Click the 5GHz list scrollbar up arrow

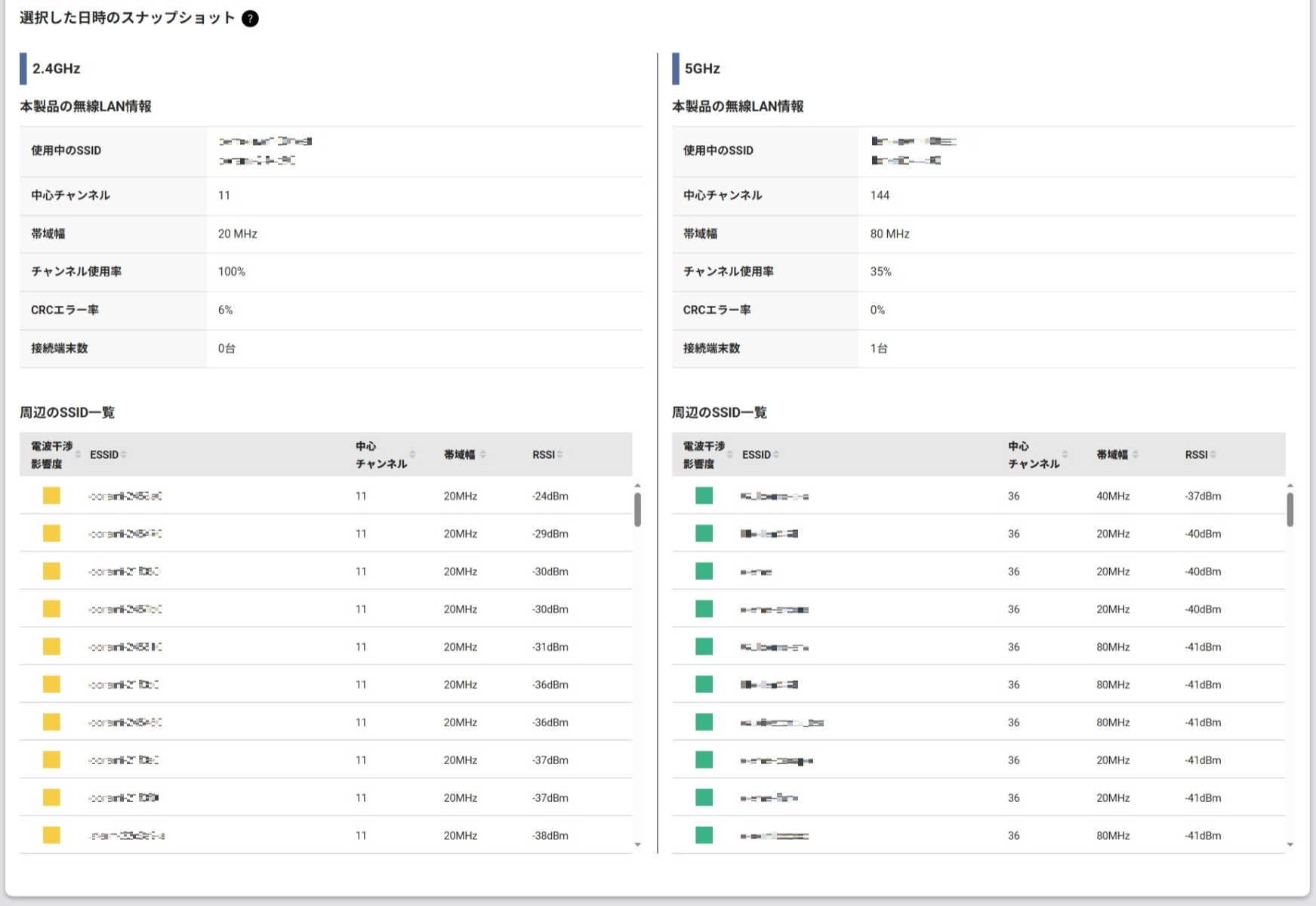(x=1290, y=485)
